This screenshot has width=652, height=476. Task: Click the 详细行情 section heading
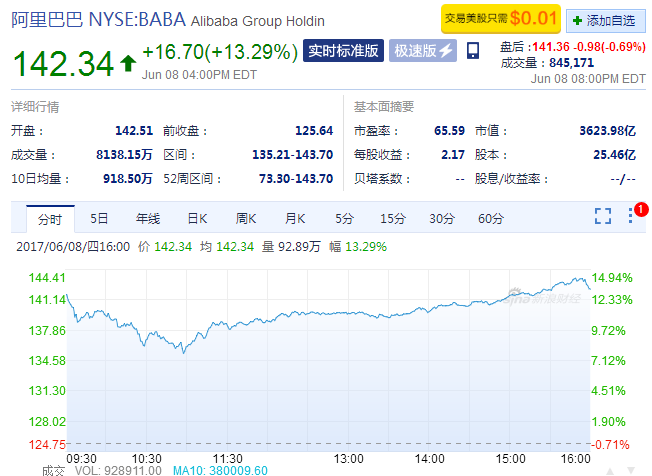(x=35, y=107)
